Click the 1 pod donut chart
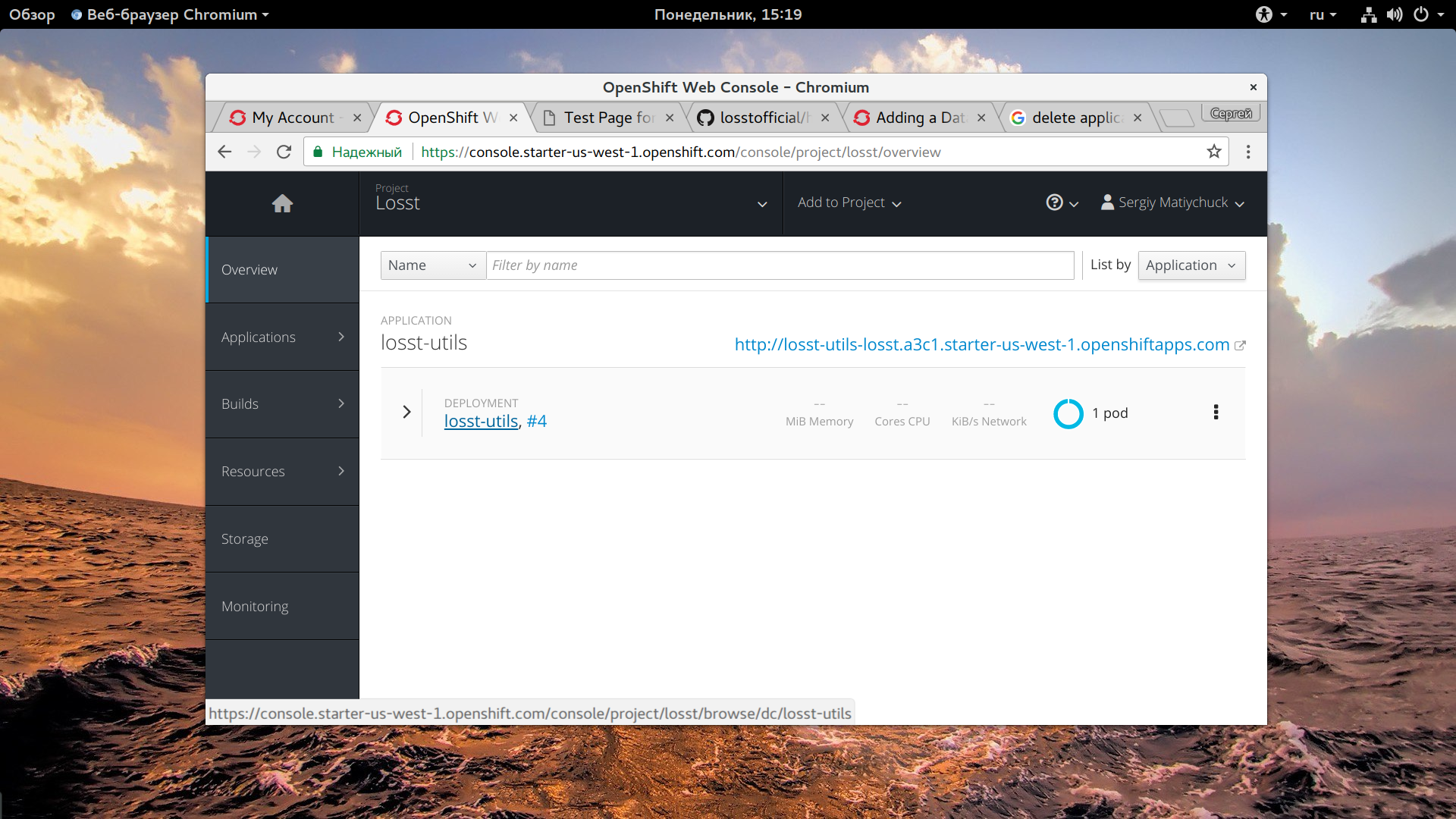1456x819 pixels. (x=1068, y=413)
